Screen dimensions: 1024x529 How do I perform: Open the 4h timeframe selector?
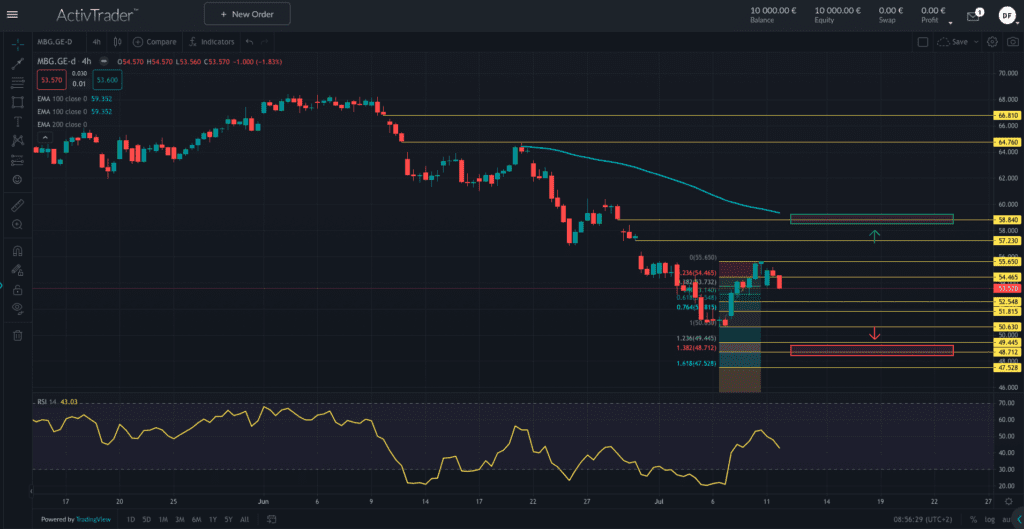pyautogui.click(x=96, y=42)
